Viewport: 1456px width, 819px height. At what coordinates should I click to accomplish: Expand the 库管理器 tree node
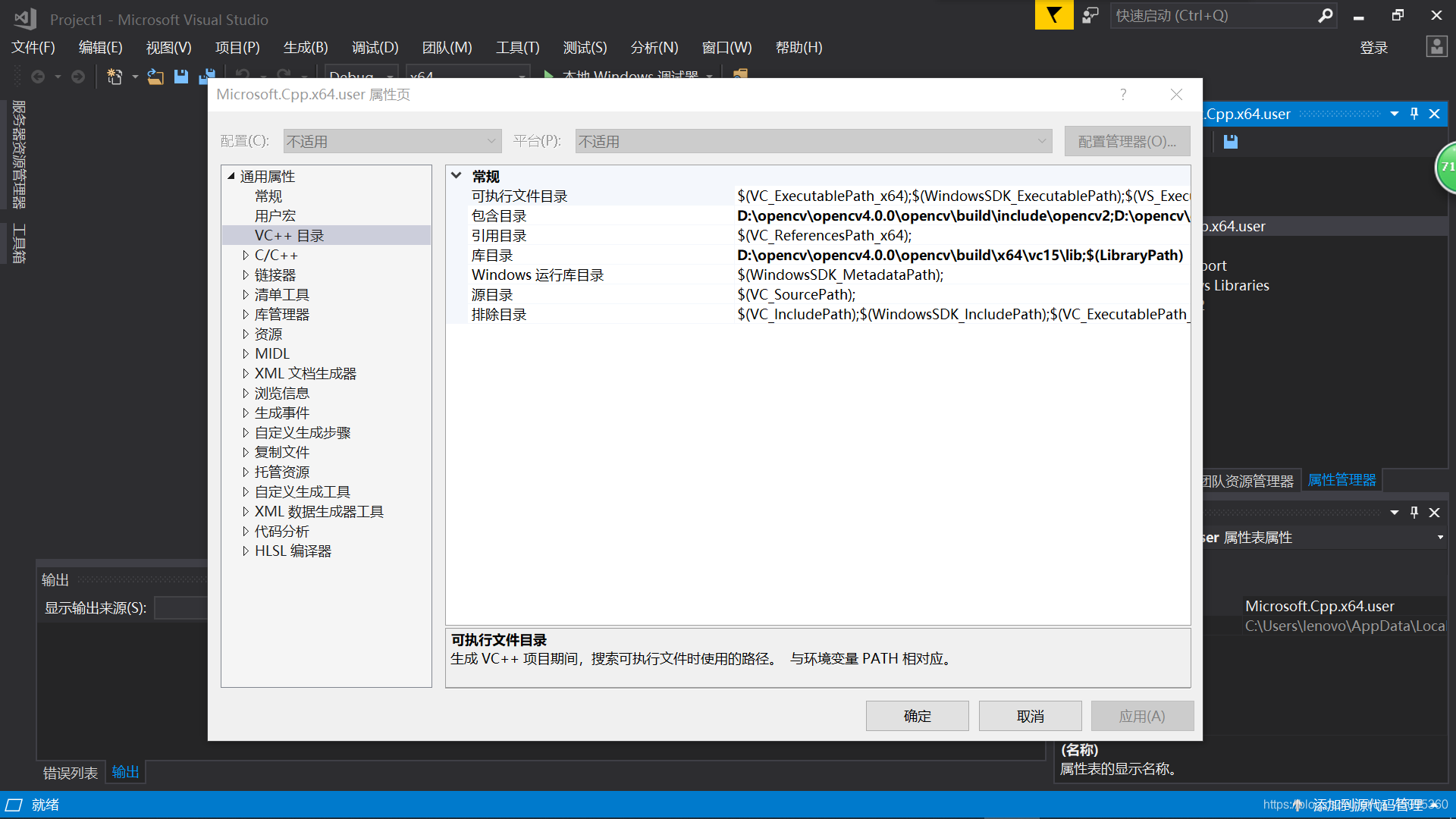pyautogui.click(x=245, y=315)
